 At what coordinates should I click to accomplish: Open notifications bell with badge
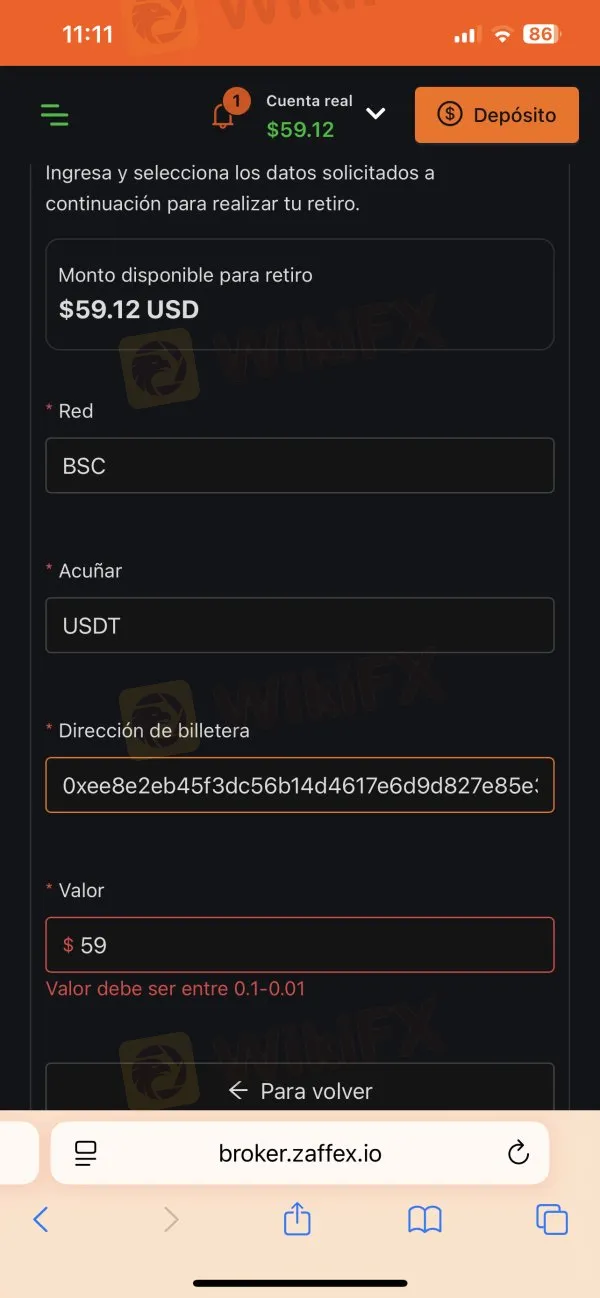[x=224, y=116]
